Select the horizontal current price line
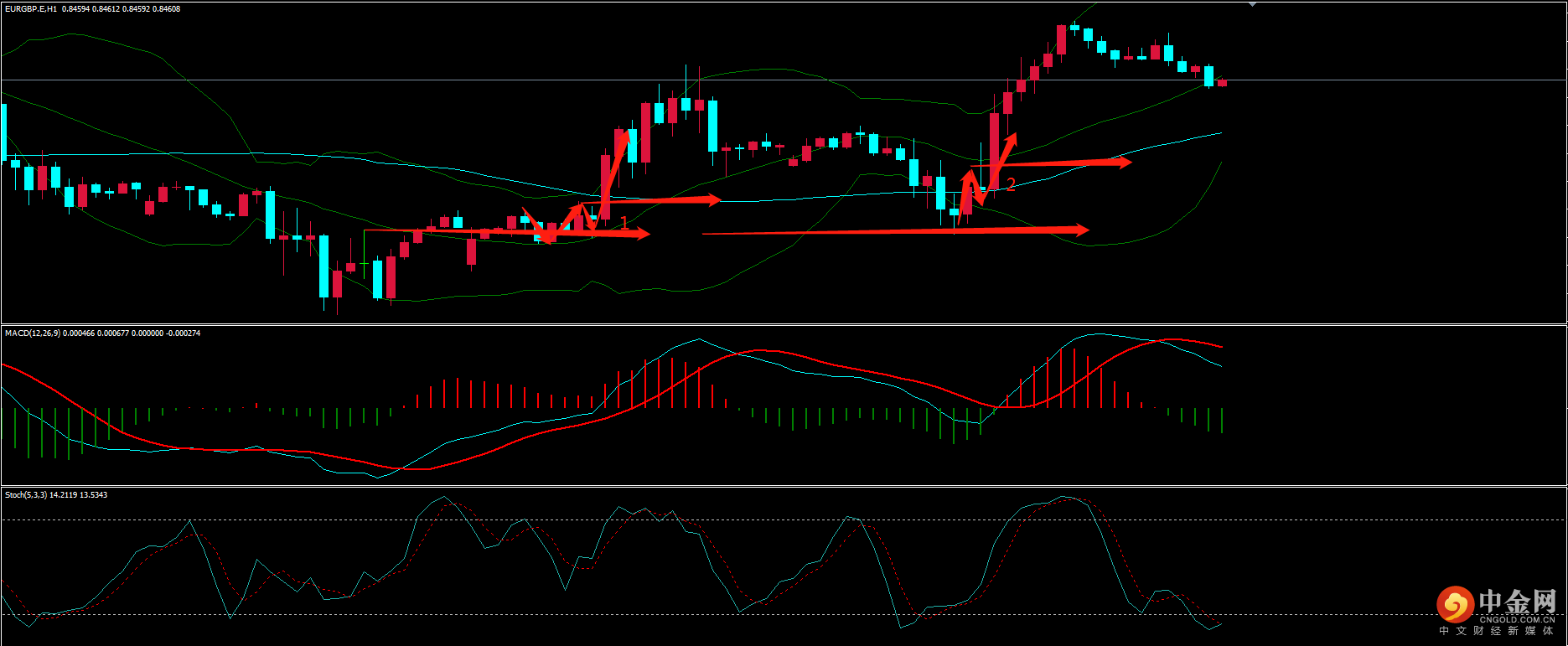This screenshot has height=646, width=1568. coord(784,80)
